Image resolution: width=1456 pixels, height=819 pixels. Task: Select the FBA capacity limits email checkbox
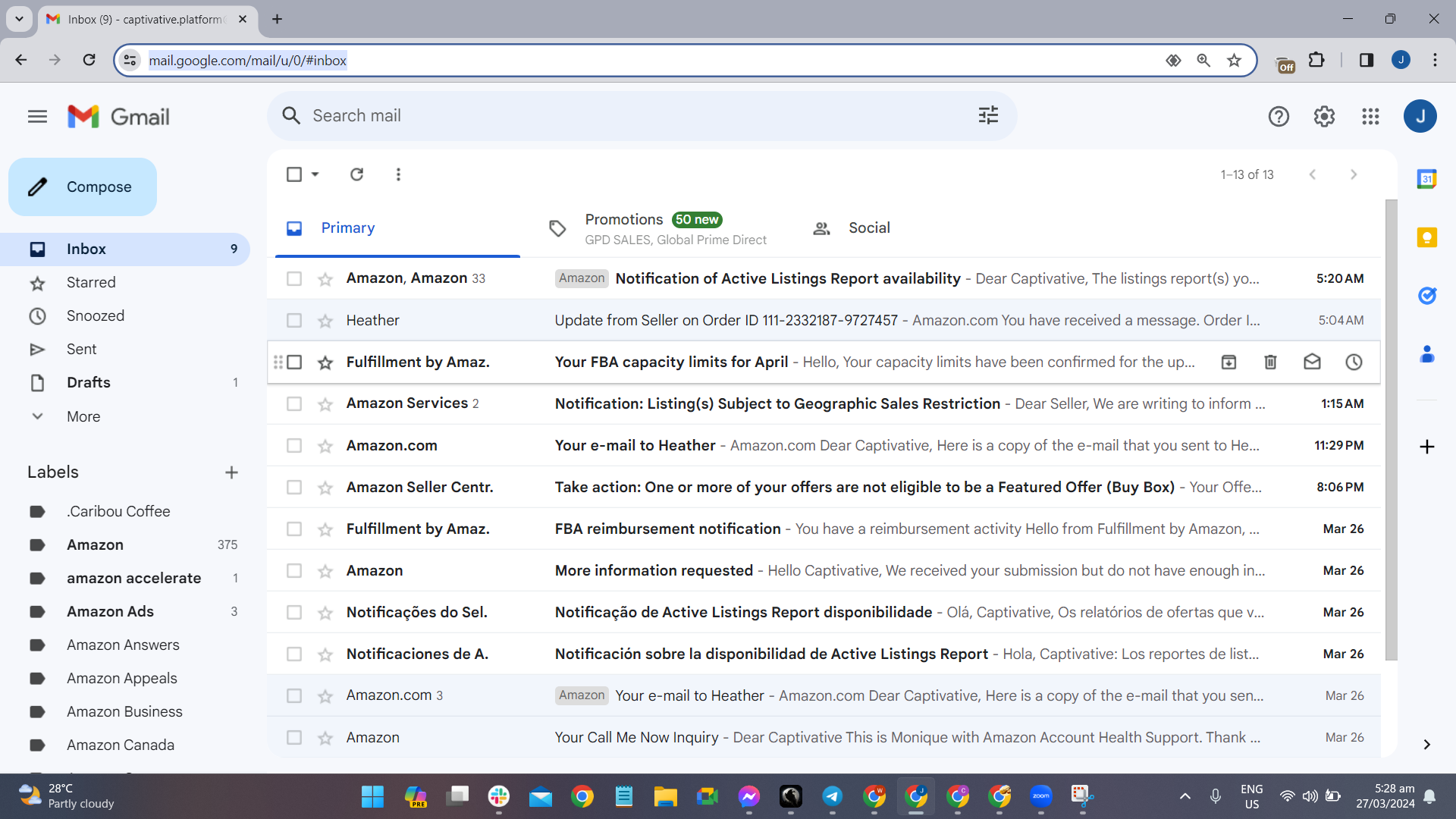pos(294,362)
